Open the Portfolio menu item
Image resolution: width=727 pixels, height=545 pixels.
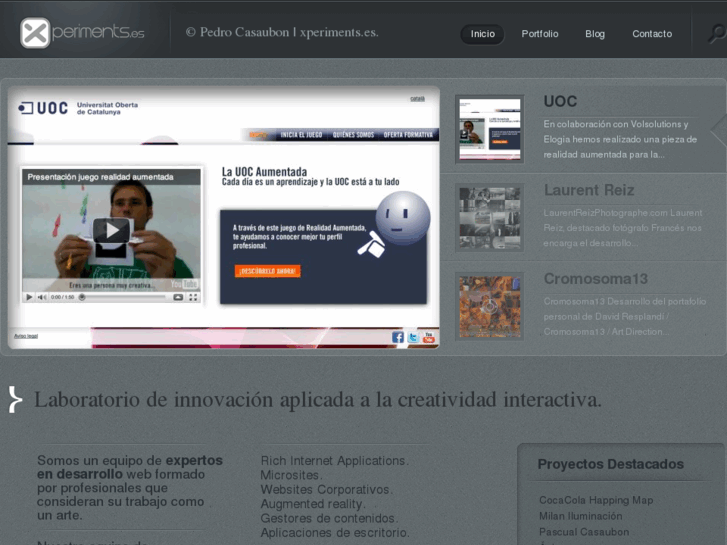tap(540, 34)
